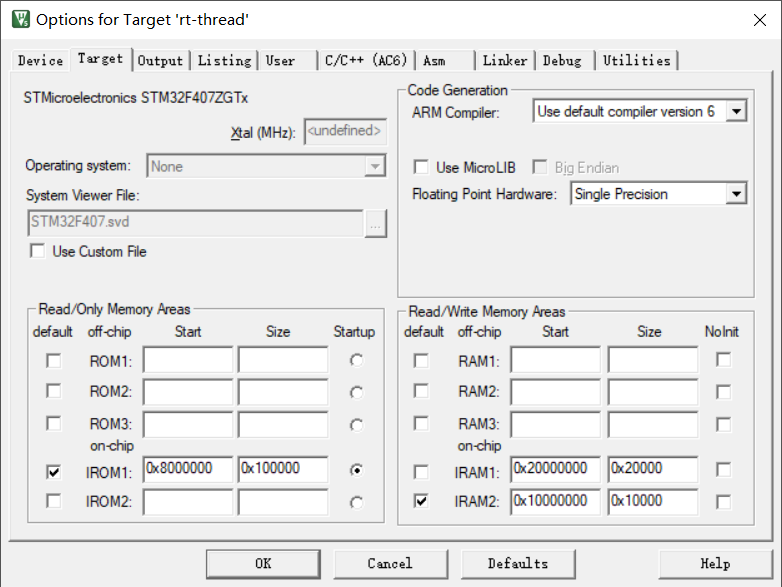The width and height of the screenshot is (782, 587).
Task: Select ROM1 Startup radio button
Action: point(356,360)
